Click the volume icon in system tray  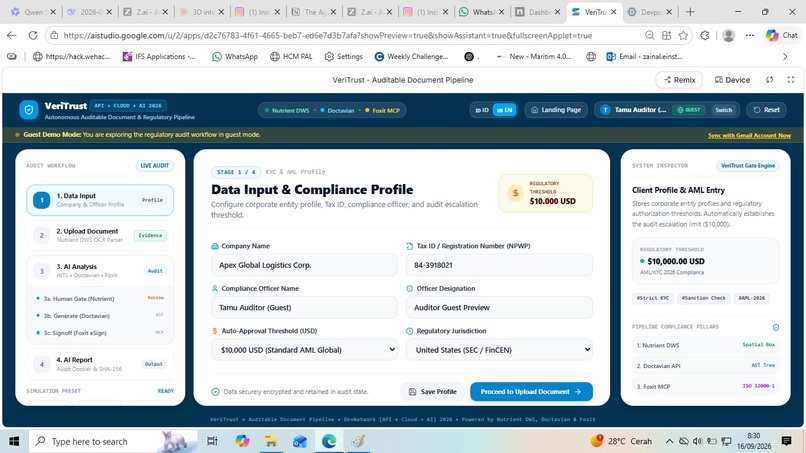pyautogui.click(x=697, y=441)
